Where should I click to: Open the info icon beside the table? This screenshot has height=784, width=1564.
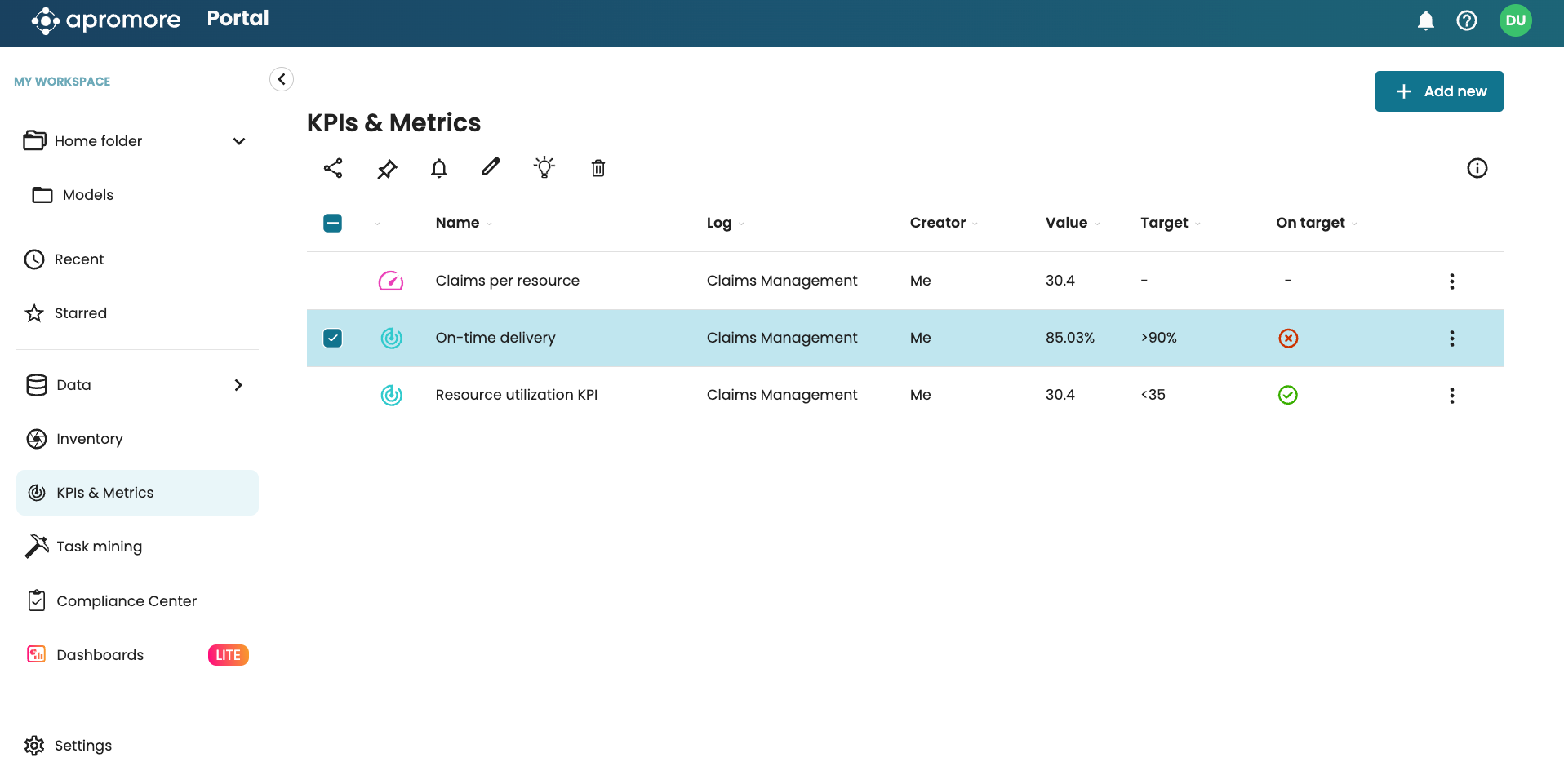coord(1477,168)
